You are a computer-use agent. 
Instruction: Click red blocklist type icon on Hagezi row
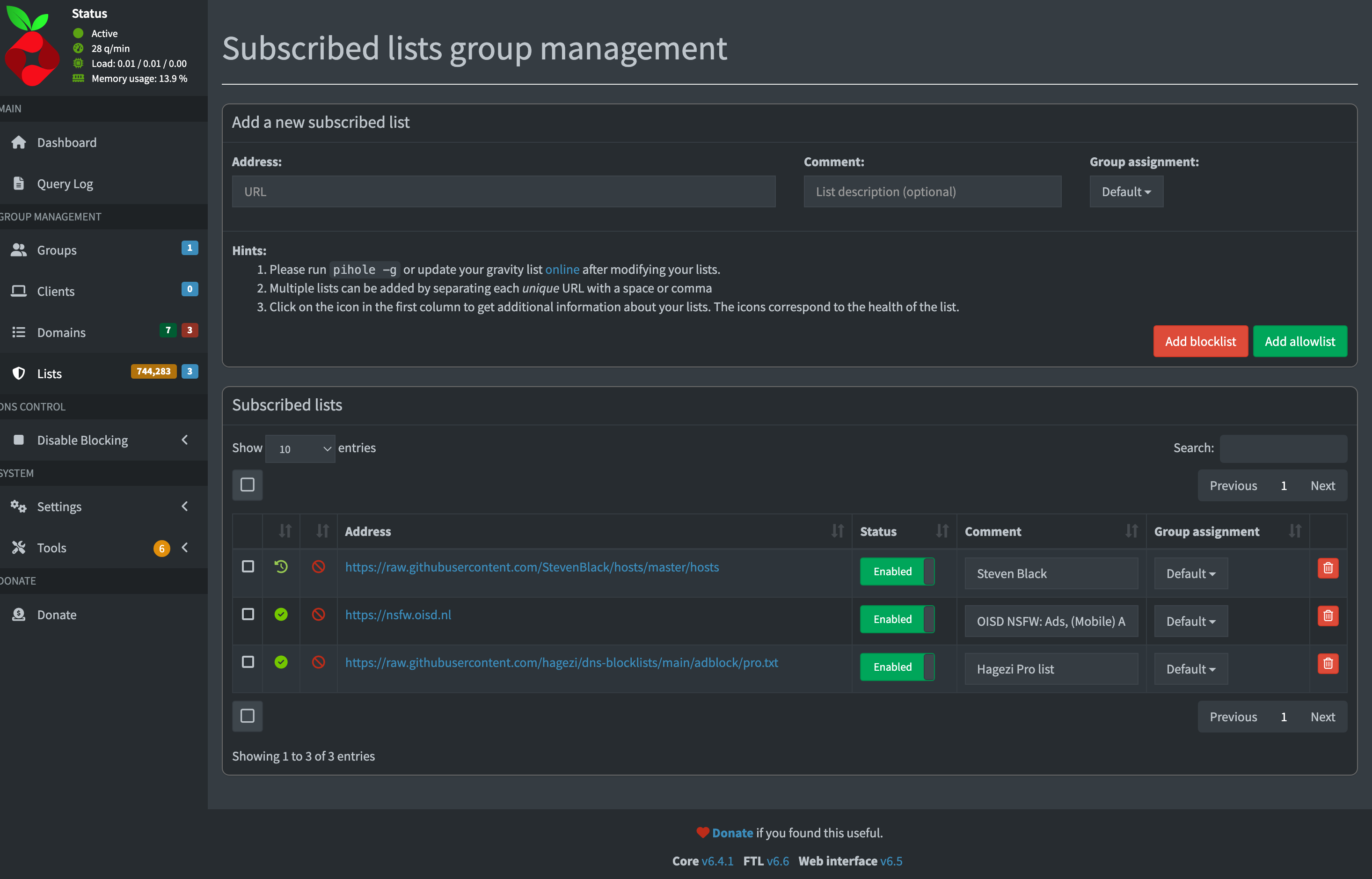point(318,662)
